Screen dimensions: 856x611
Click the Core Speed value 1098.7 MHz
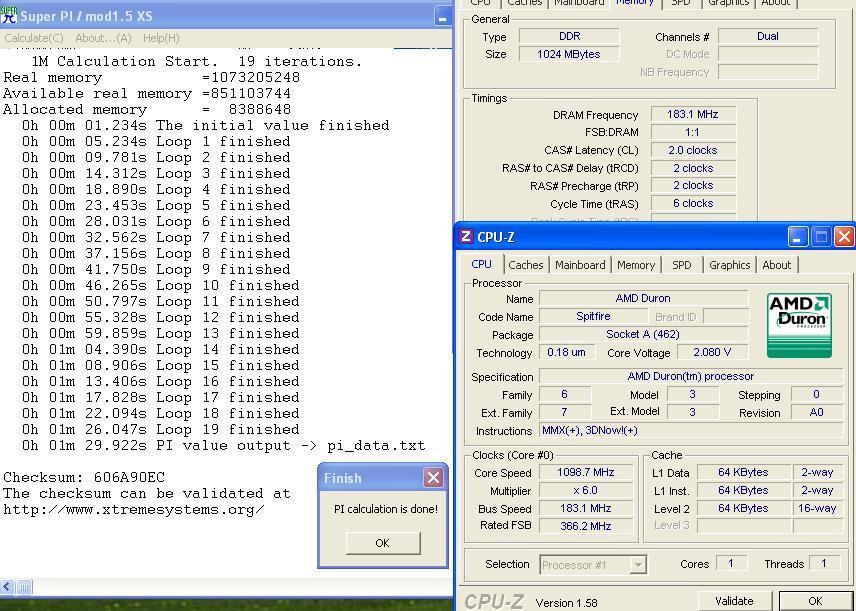[x=586, y=472]
